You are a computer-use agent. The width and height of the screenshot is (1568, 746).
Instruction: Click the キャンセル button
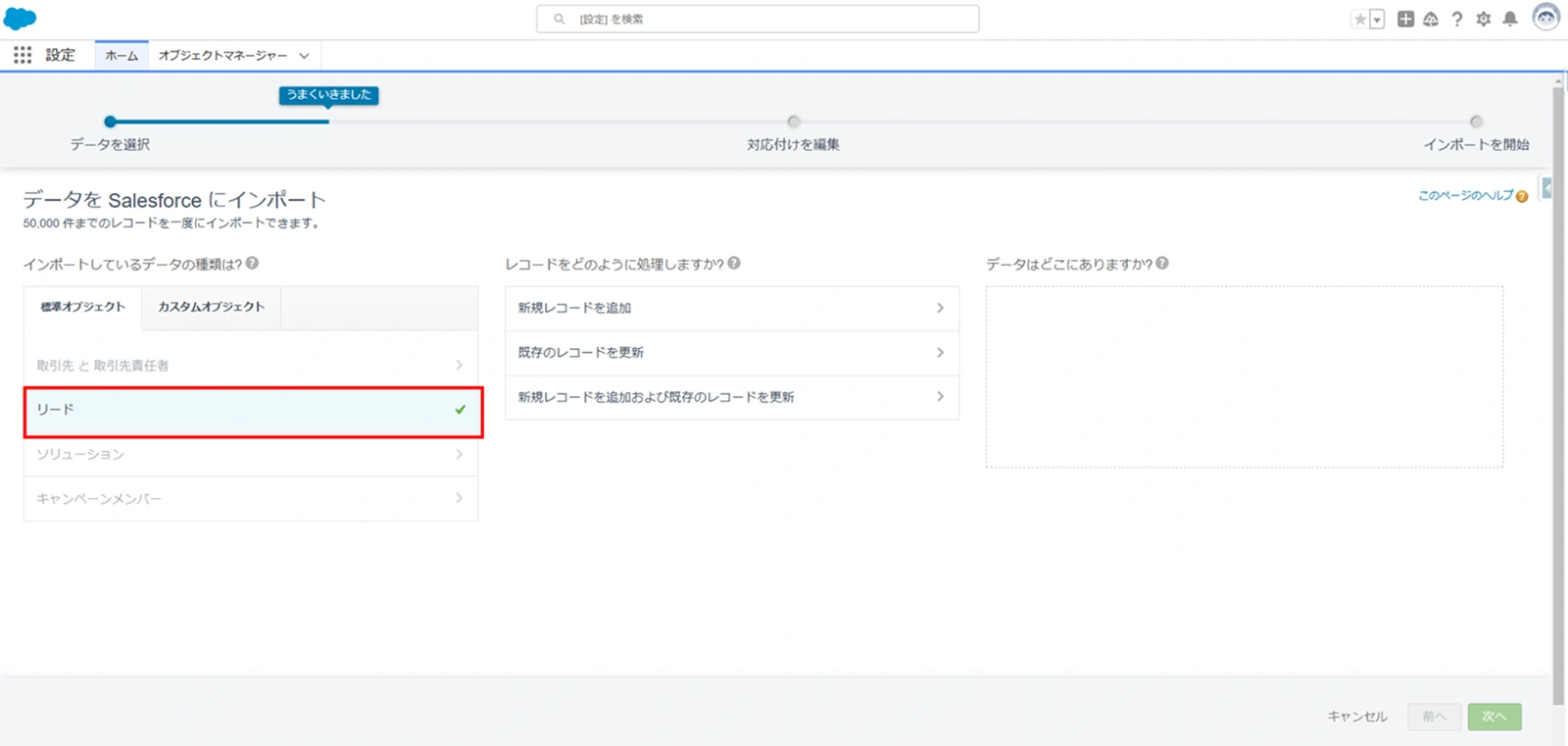point(1357,717)
